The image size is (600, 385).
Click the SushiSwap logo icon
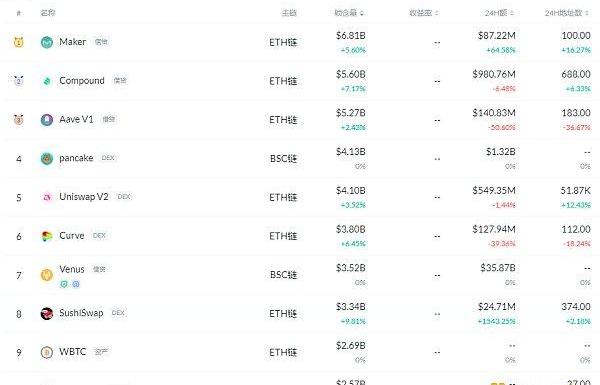(x=47, y=313)
